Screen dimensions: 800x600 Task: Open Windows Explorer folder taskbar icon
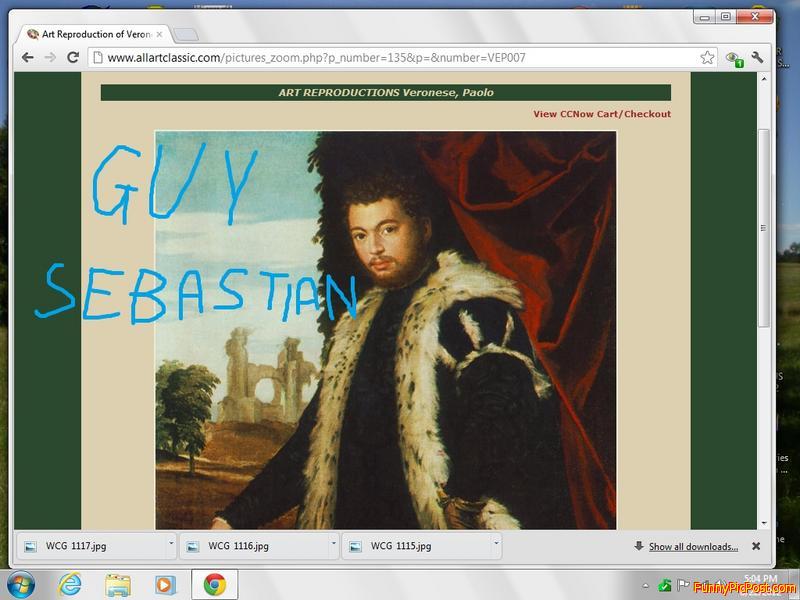(117, 585)
